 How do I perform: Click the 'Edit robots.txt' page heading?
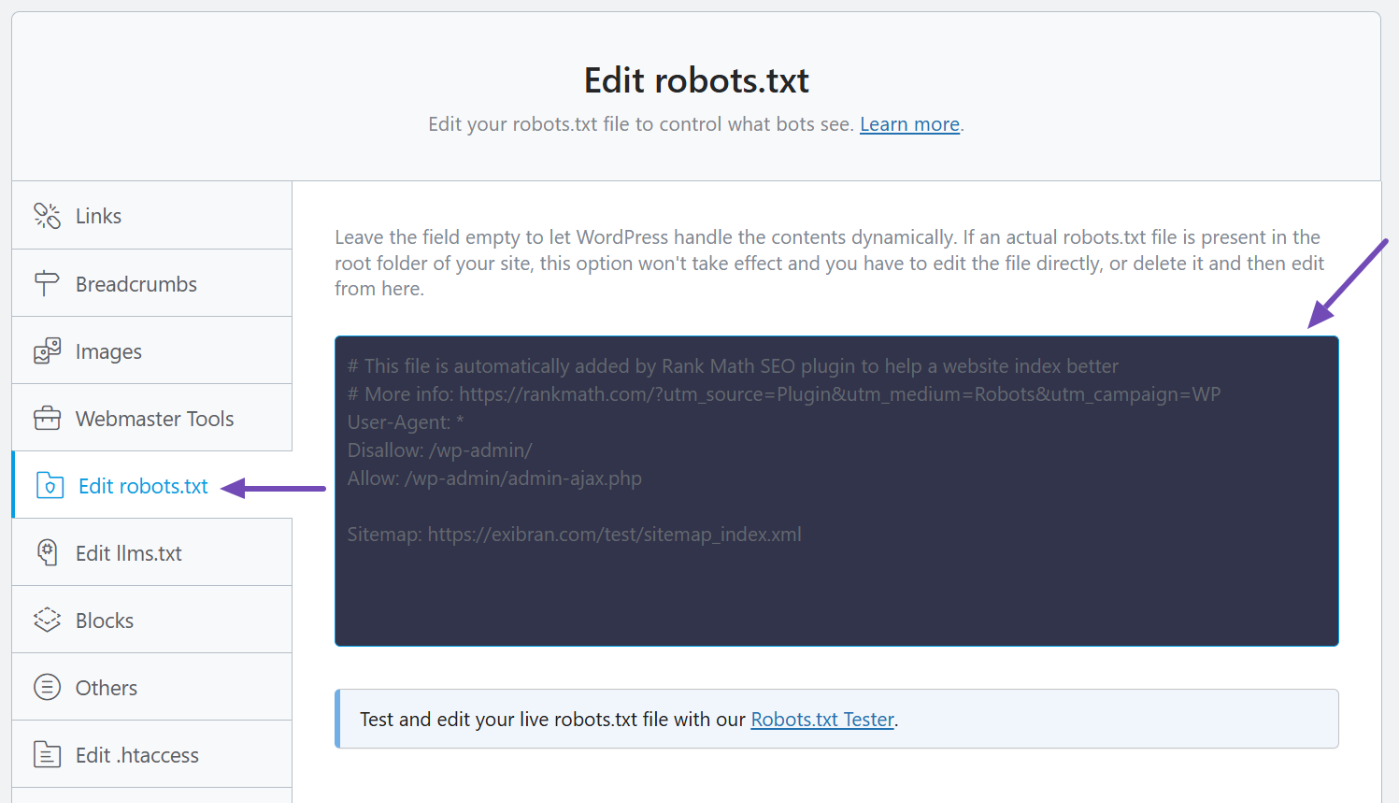pos(696,80)
